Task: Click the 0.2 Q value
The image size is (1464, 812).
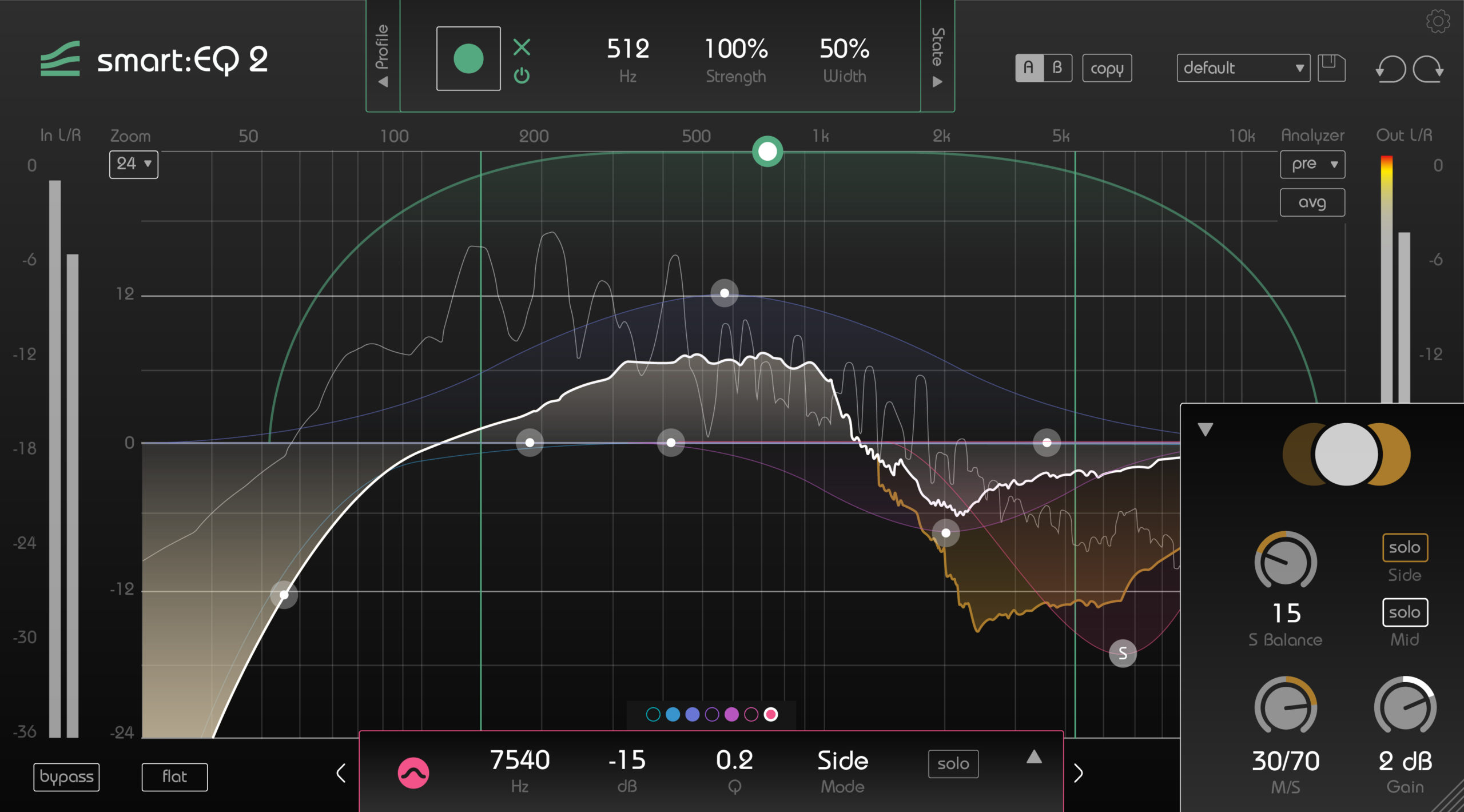Action: [x=735, y=761]
